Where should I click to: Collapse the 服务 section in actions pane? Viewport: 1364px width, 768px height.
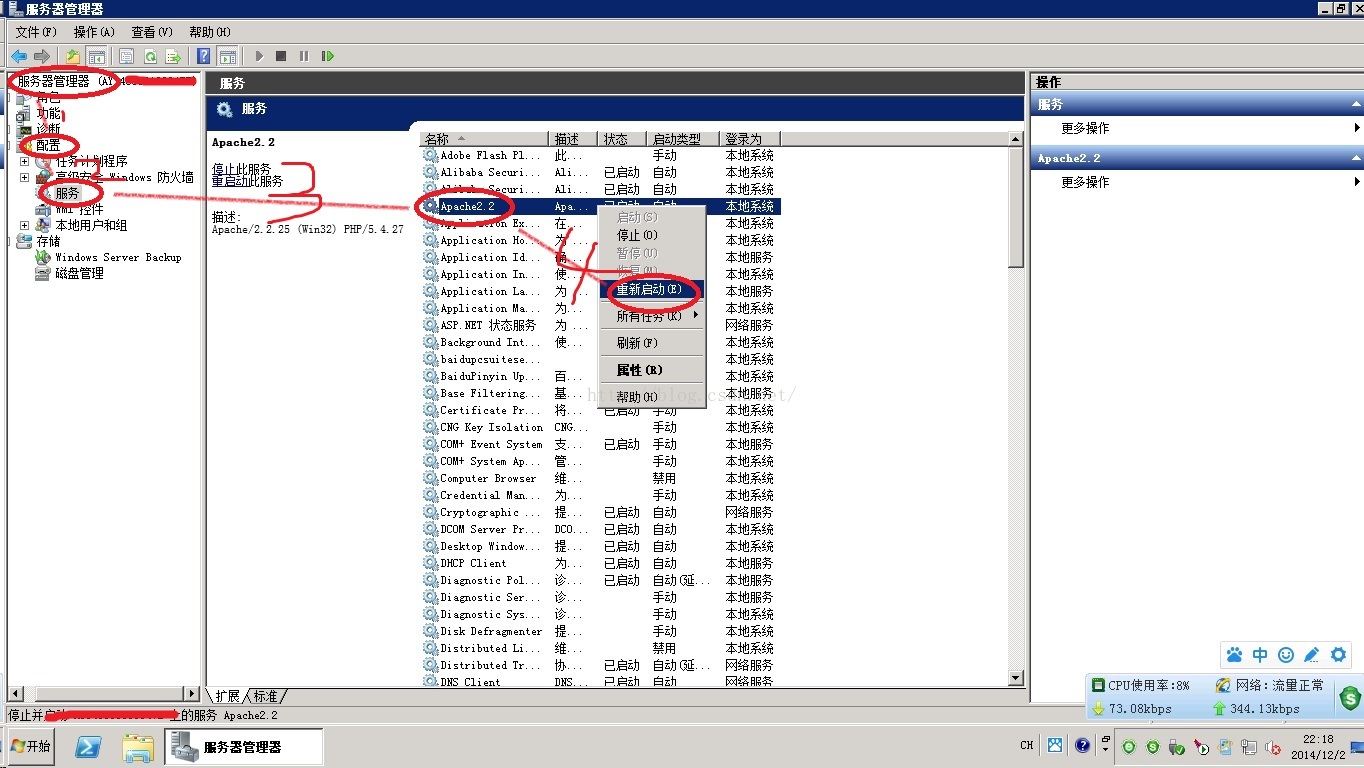point(1356,104)
